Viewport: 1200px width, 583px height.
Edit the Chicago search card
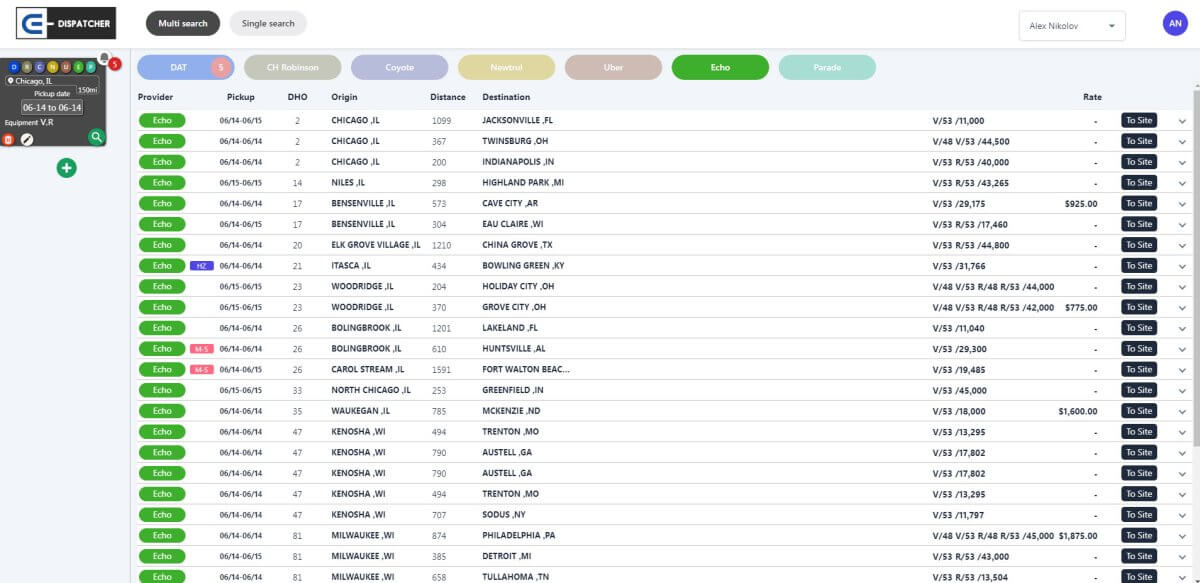[x=27, y=139]
